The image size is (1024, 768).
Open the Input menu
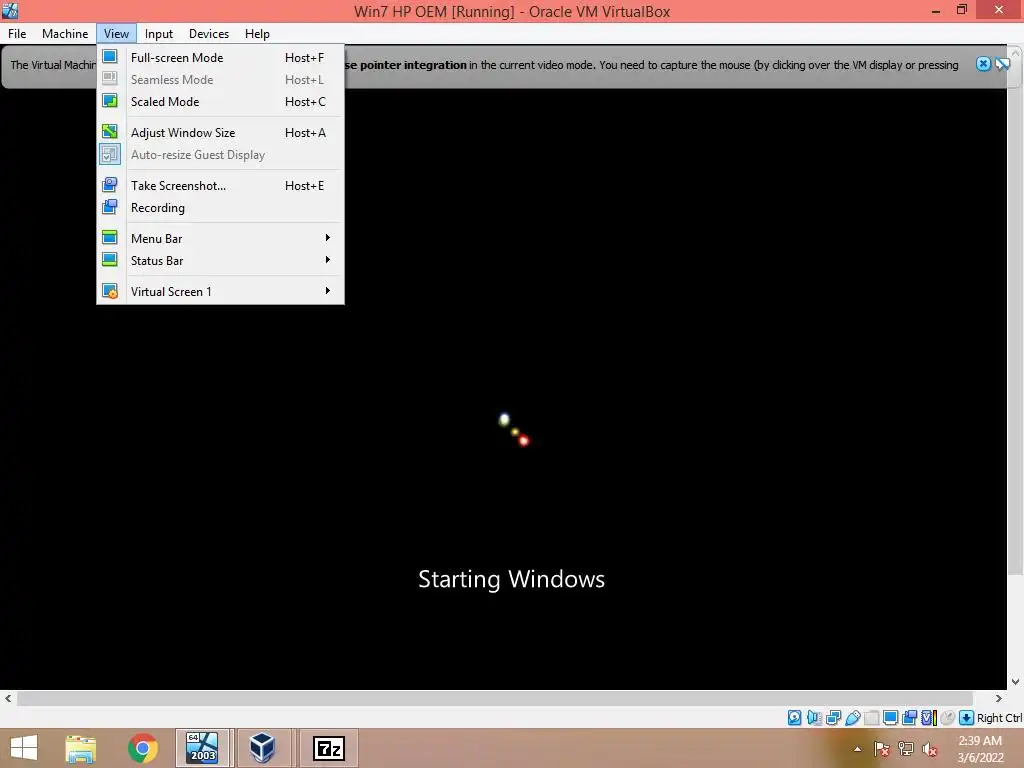click(159, 34)
